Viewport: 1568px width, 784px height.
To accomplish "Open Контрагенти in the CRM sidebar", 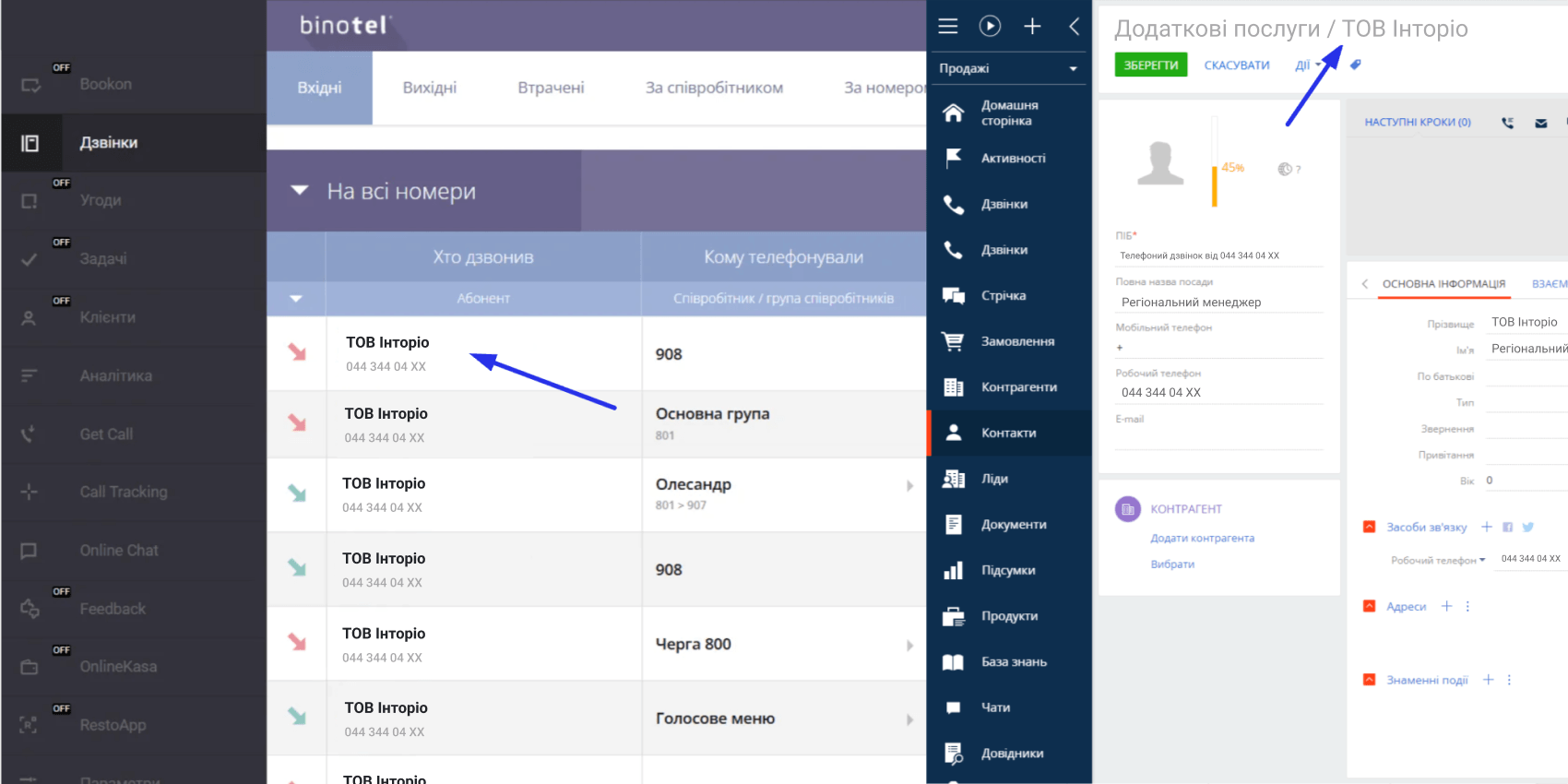I will point(1009,387).
